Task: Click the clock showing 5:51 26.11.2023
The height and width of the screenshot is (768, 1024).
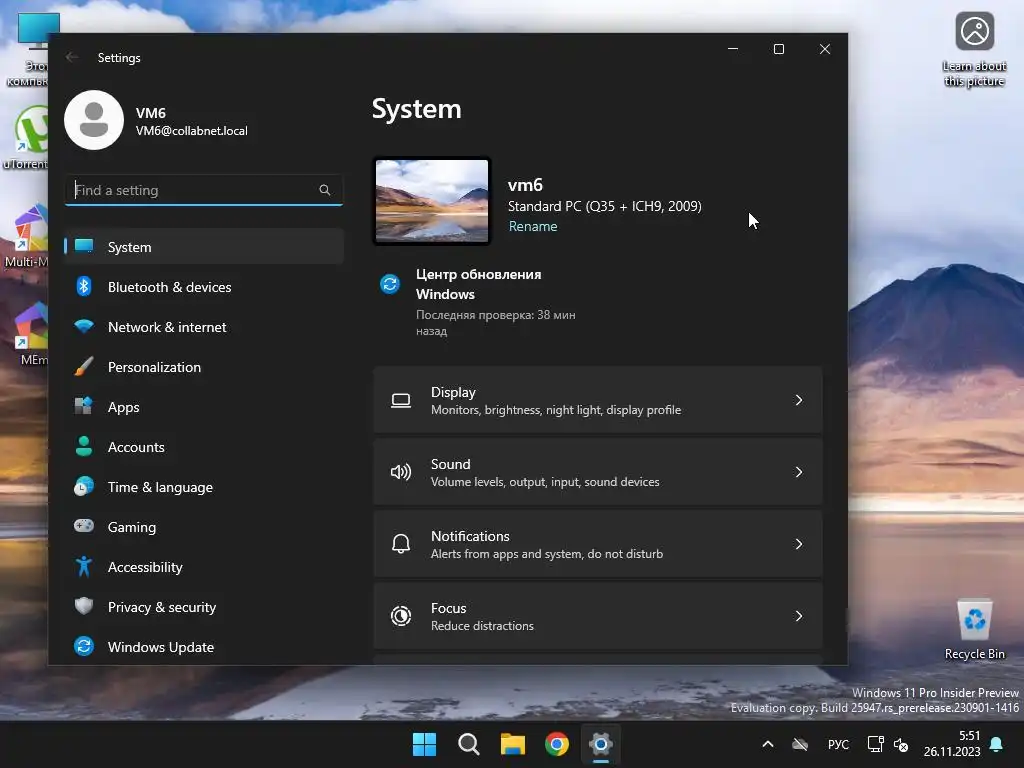Action: (x=952, y=744)
